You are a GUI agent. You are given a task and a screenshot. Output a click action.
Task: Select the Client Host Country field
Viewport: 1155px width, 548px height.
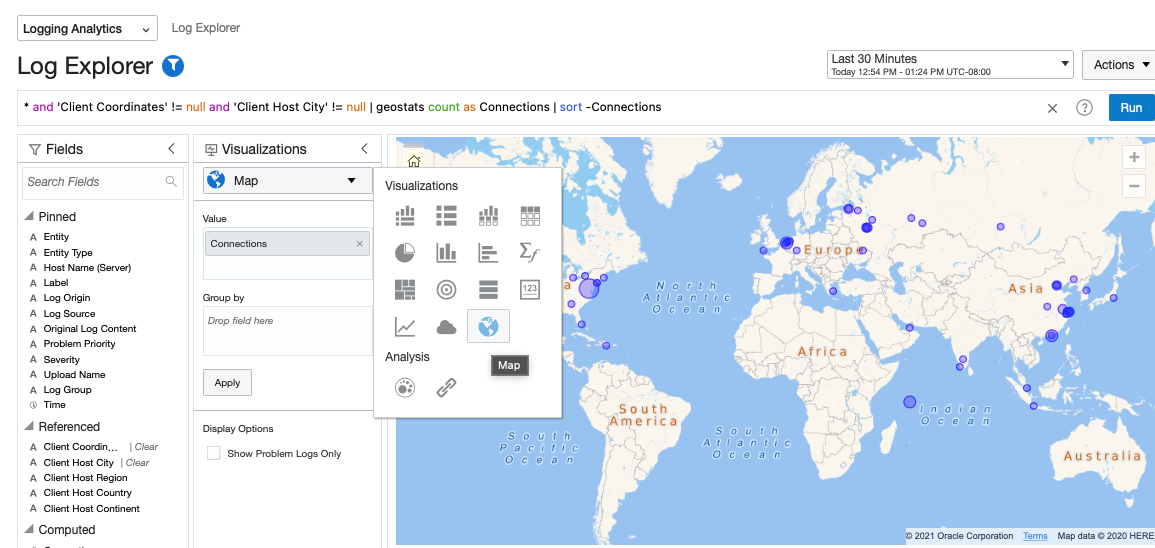coord(87,493)
